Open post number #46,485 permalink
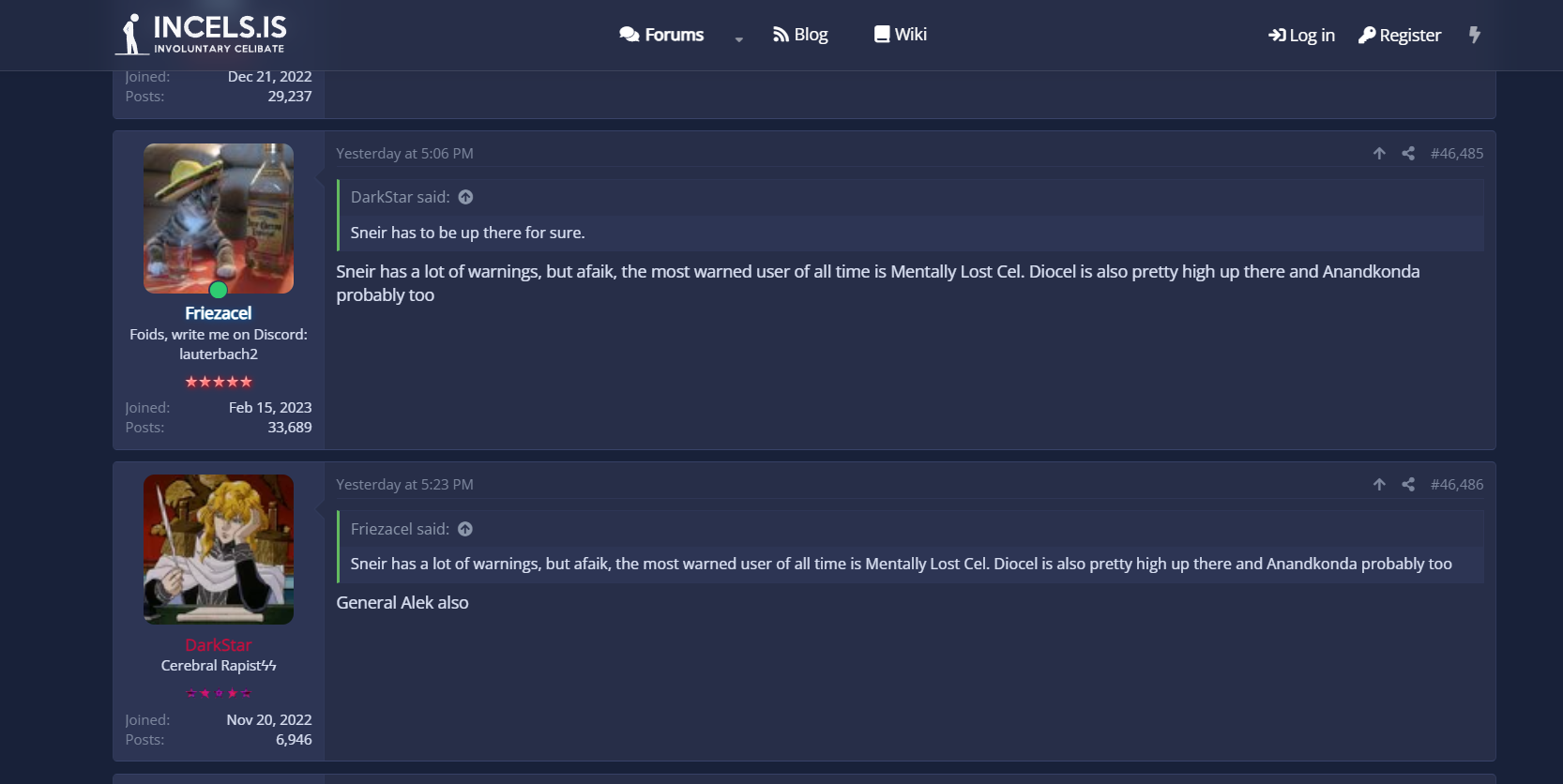The height and width of the screenshot is (784, 1563). (1456, 153)
